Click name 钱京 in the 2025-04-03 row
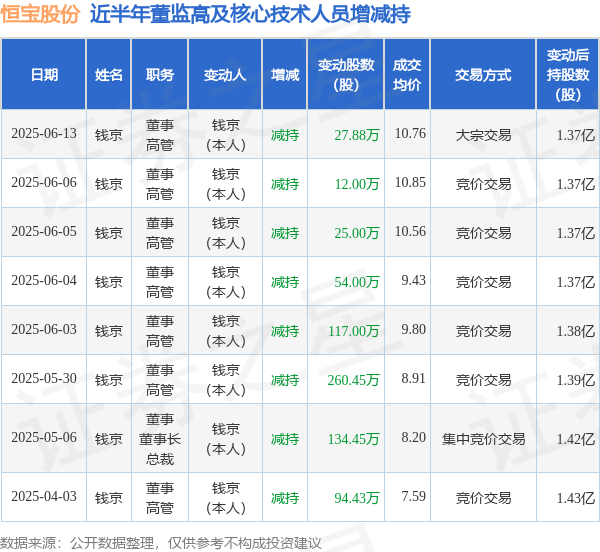600x552 pixels. (109, 498)
